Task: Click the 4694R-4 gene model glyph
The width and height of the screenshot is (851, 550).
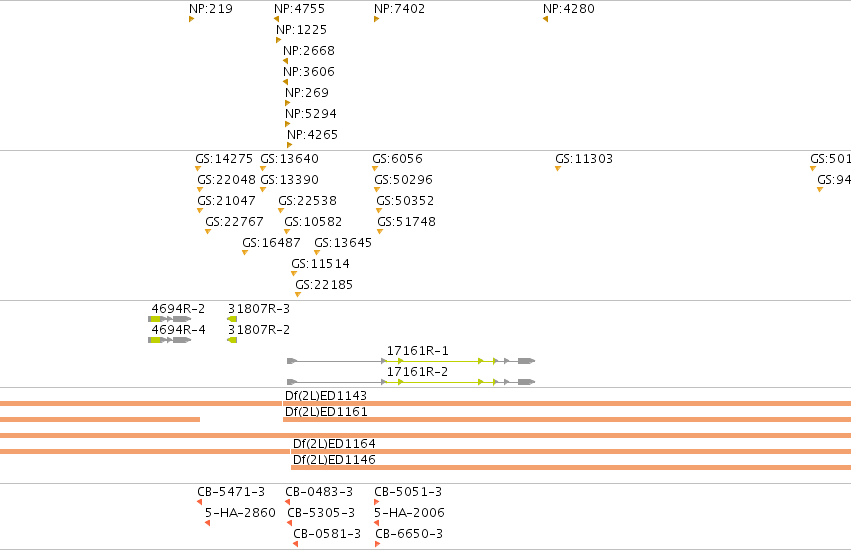Action: [x=169, y=340]
